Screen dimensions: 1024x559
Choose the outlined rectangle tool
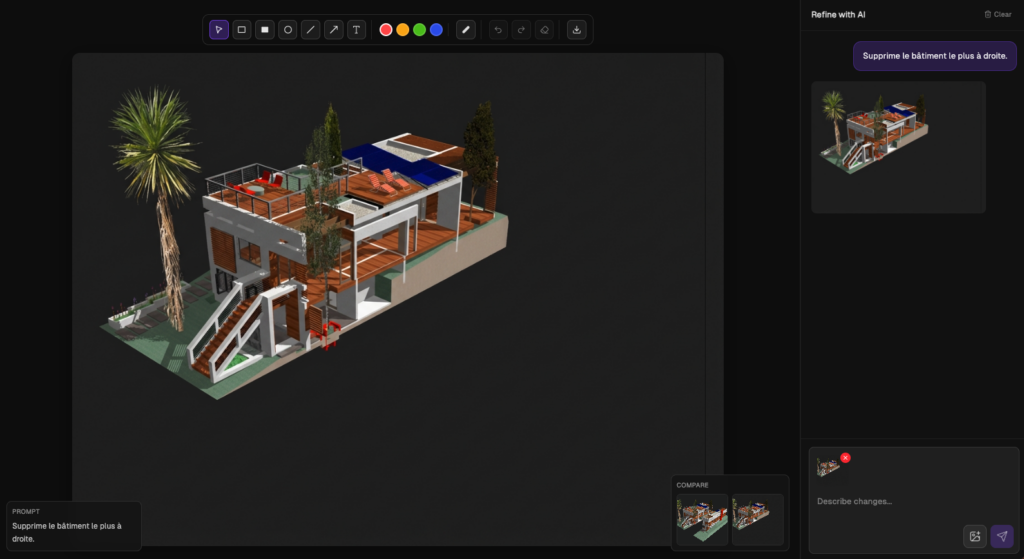tap(242, 30)
